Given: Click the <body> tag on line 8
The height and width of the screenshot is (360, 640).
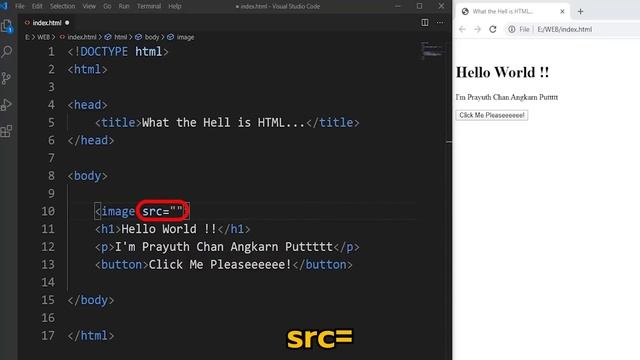Looking at the screenshot, I should (87, 176).
